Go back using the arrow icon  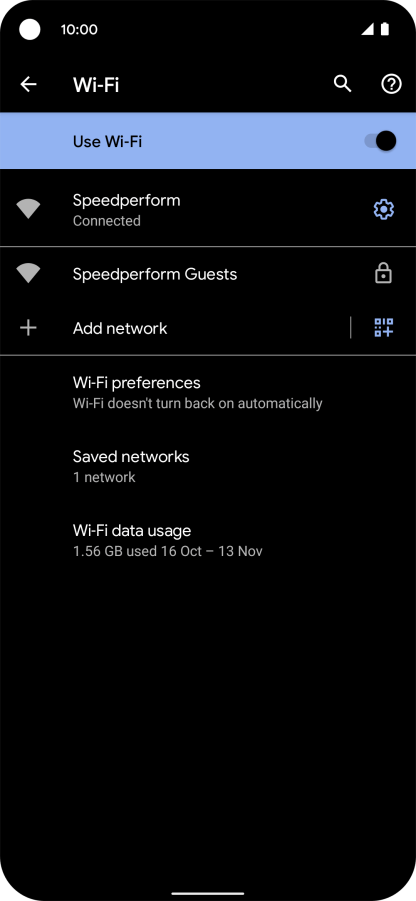(x=28, y=84)
